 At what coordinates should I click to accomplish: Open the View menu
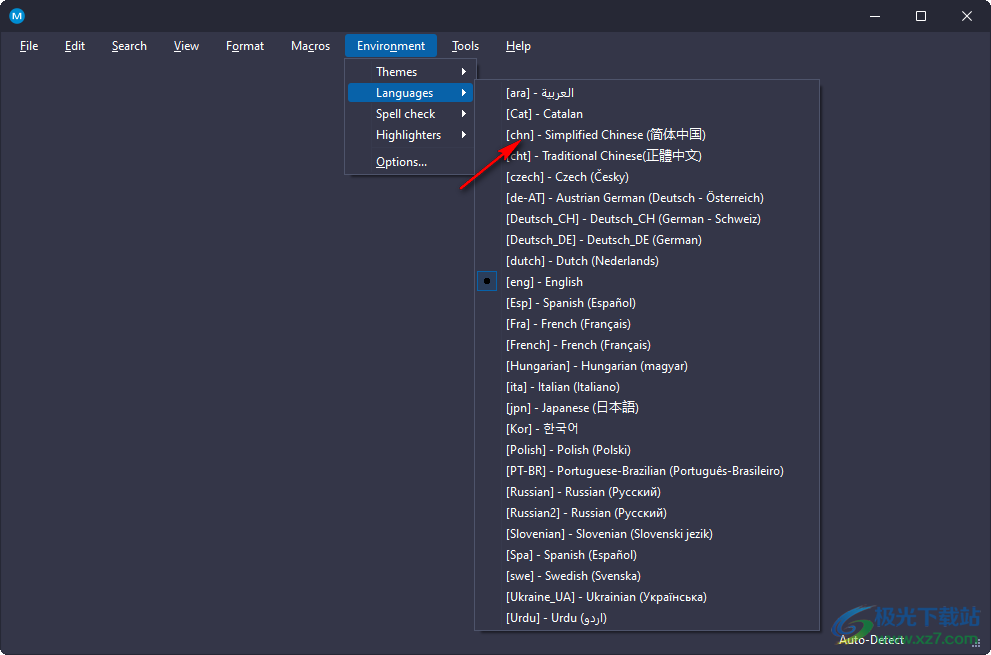click(186, 46)
